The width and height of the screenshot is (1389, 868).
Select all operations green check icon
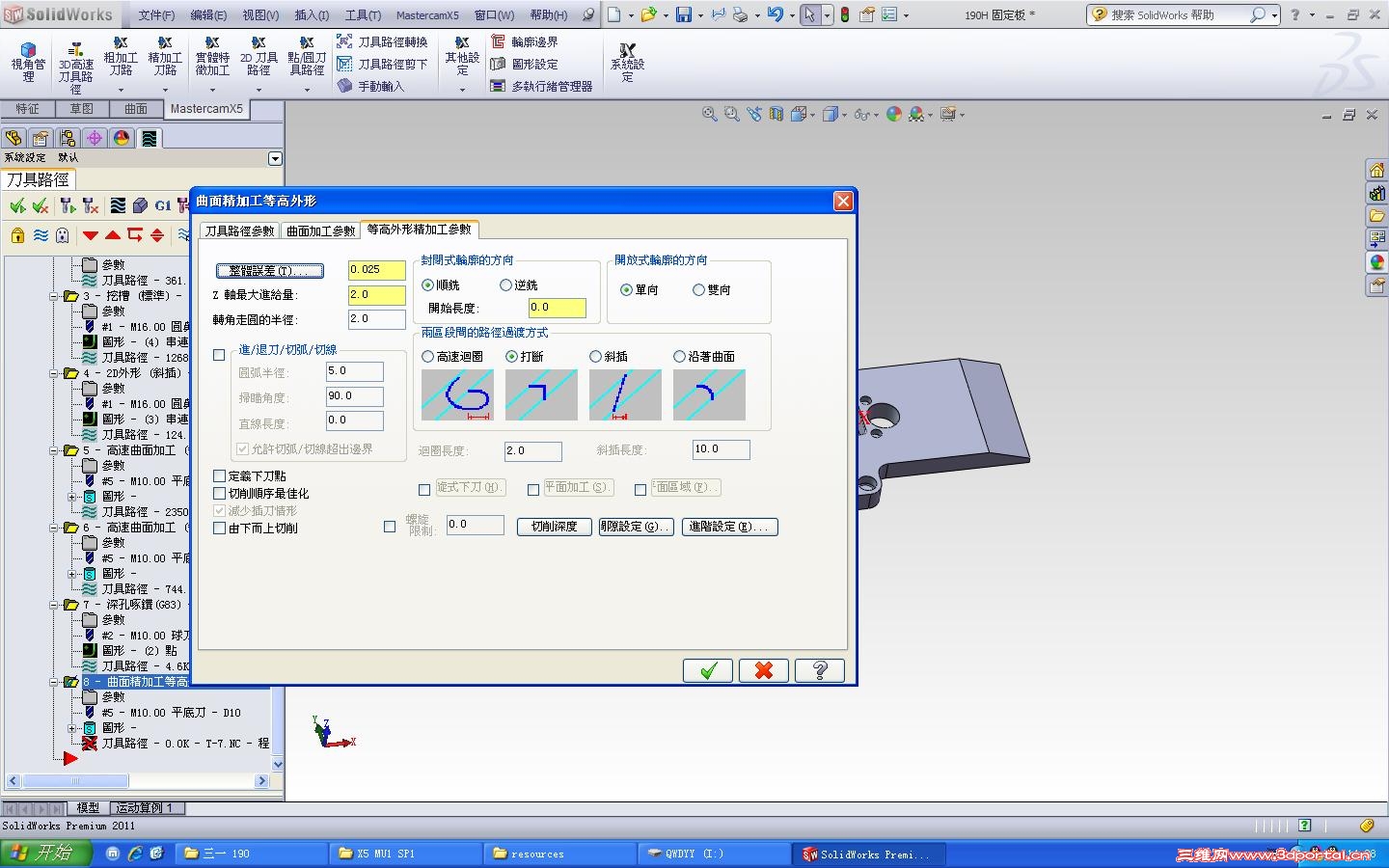coord(17,205)
